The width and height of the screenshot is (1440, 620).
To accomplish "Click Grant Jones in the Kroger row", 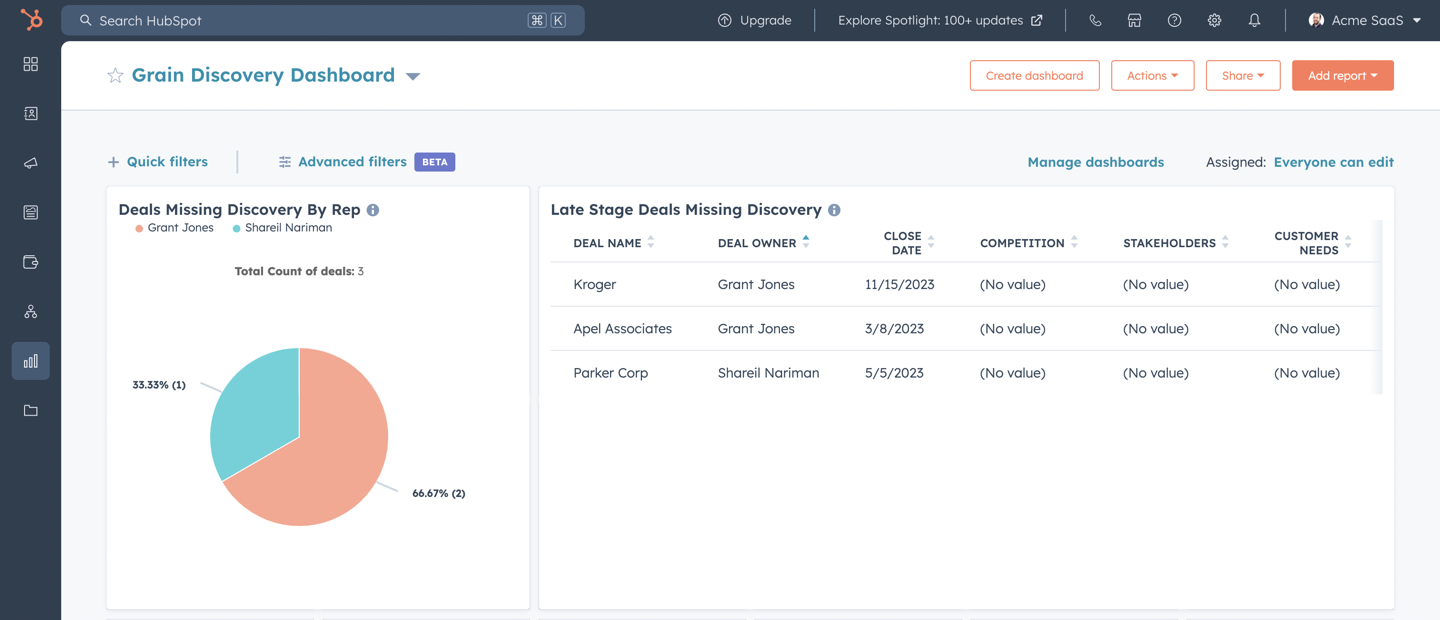I will point(756,285).
